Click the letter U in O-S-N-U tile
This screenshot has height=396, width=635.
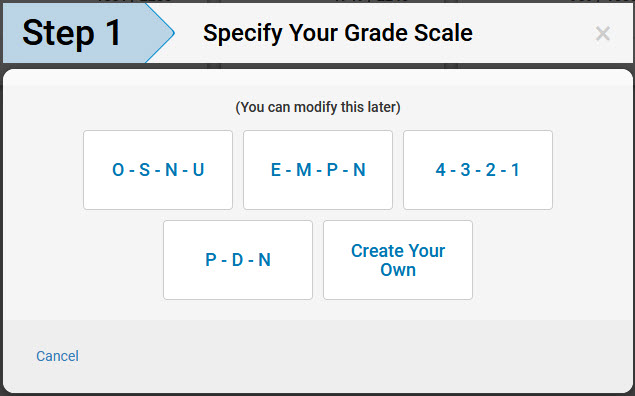point(198,170)
